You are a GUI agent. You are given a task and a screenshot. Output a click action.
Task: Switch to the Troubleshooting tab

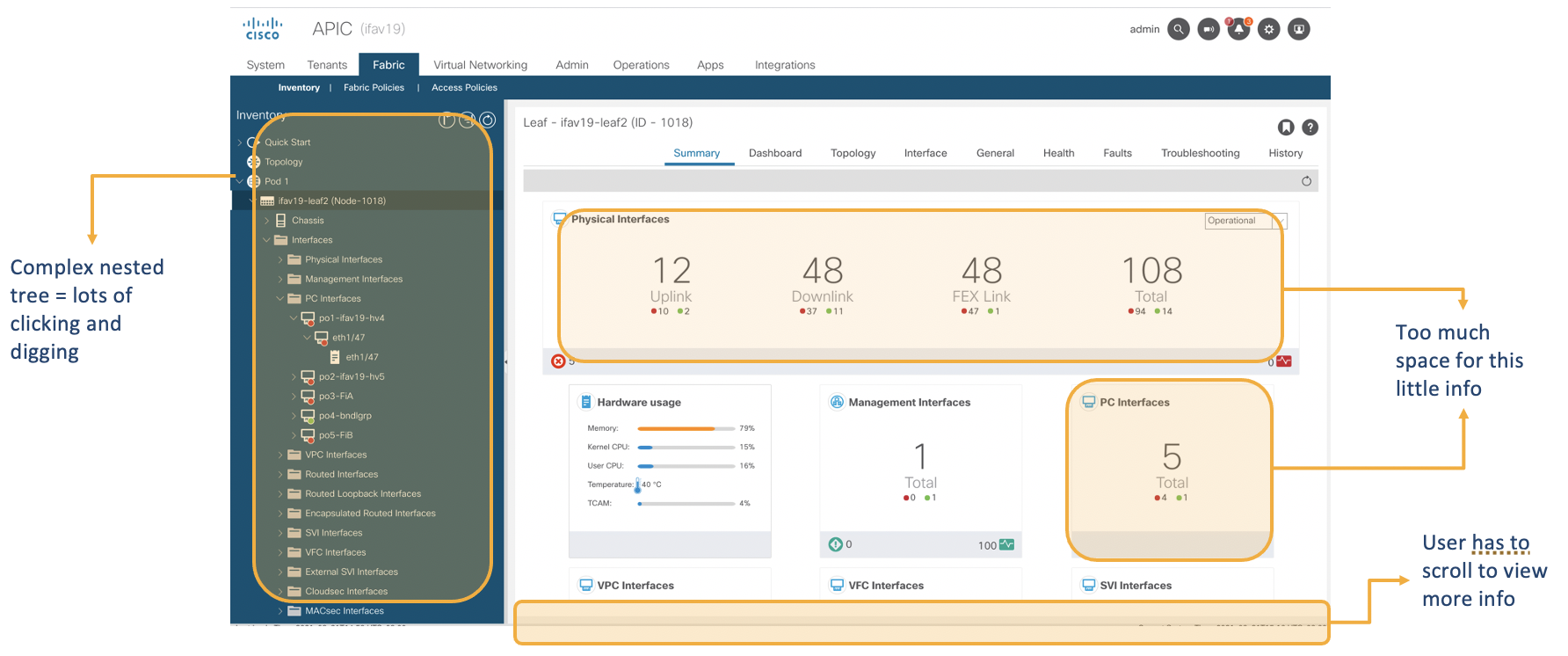point(1200,153)
